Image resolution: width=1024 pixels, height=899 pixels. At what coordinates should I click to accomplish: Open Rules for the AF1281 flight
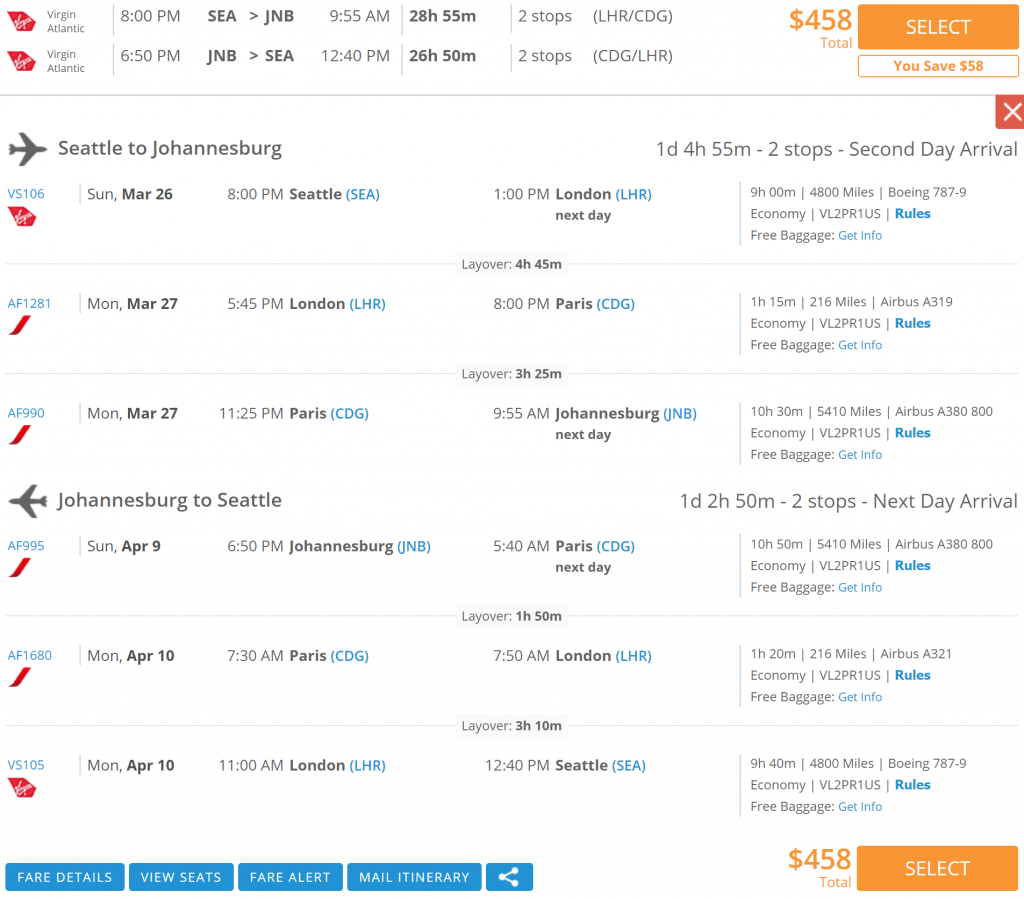click(x=912, y=323)
